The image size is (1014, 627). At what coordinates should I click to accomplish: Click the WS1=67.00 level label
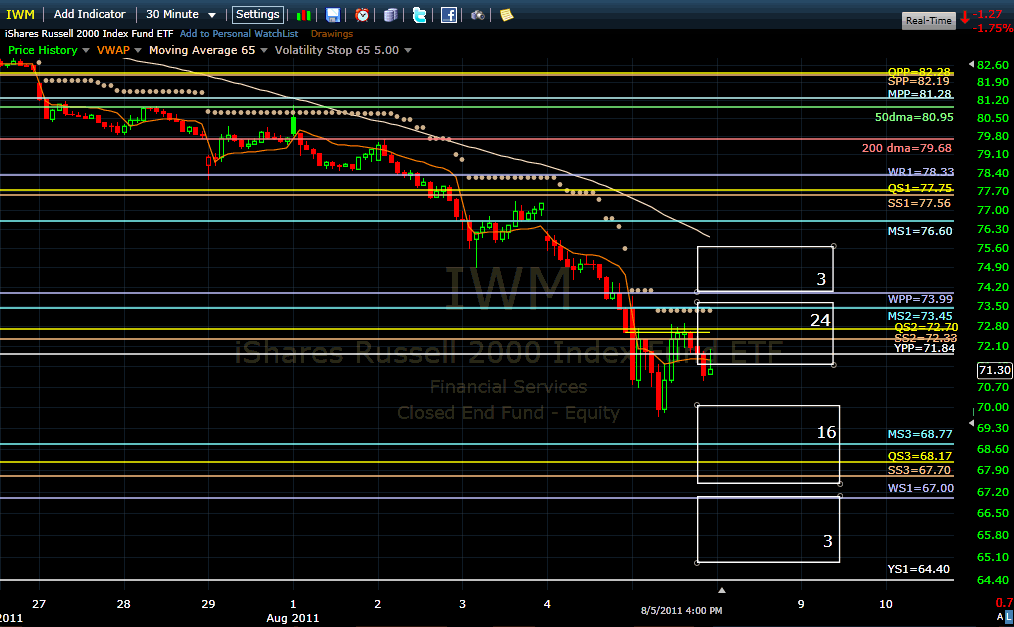[920, 488]
